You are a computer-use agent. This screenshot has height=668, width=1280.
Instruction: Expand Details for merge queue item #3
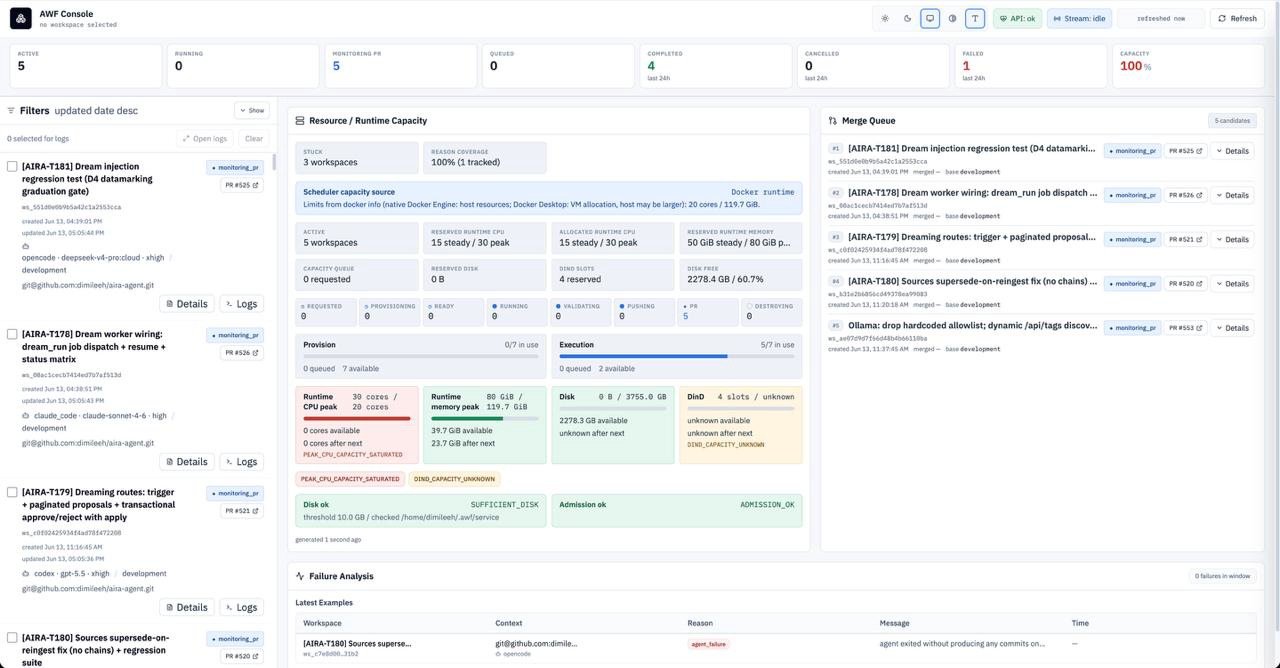[x=1232, y=239]
